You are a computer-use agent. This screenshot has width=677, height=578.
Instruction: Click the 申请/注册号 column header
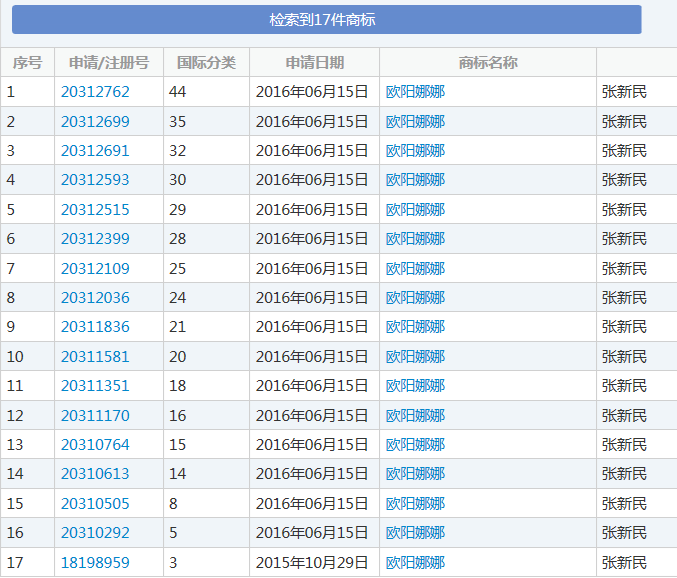click(x=109, y=63)
